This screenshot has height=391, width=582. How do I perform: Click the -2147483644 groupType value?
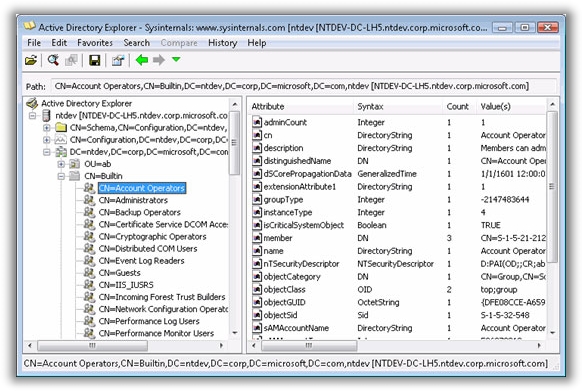[504, 200]
